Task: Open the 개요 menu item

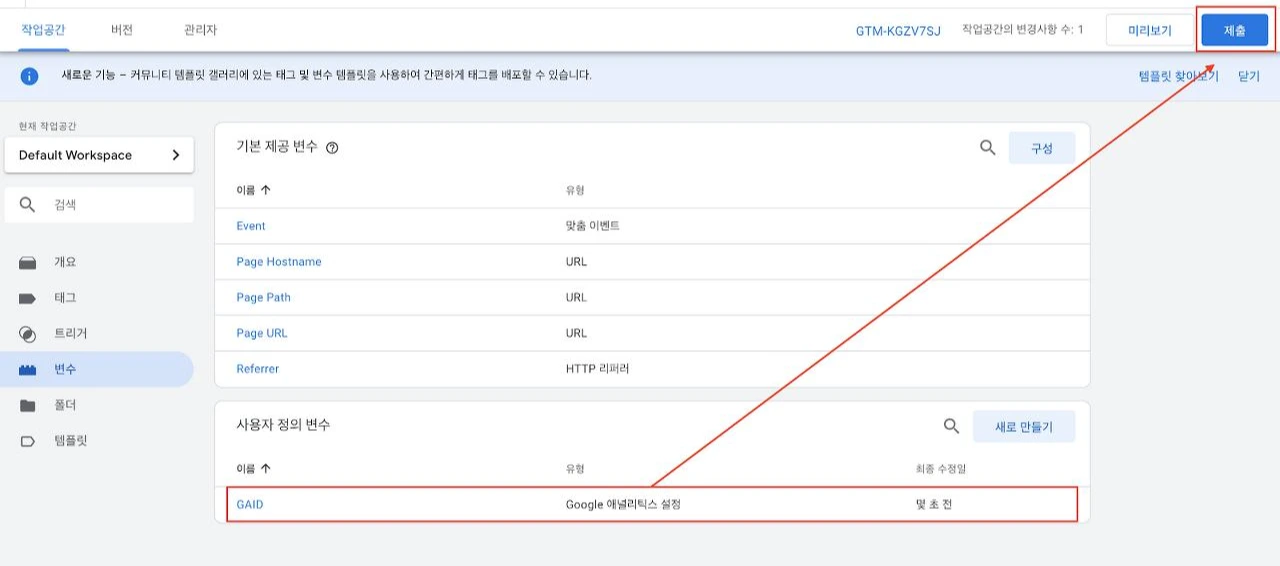Action: pyautogui.click(x=65, y=262)
